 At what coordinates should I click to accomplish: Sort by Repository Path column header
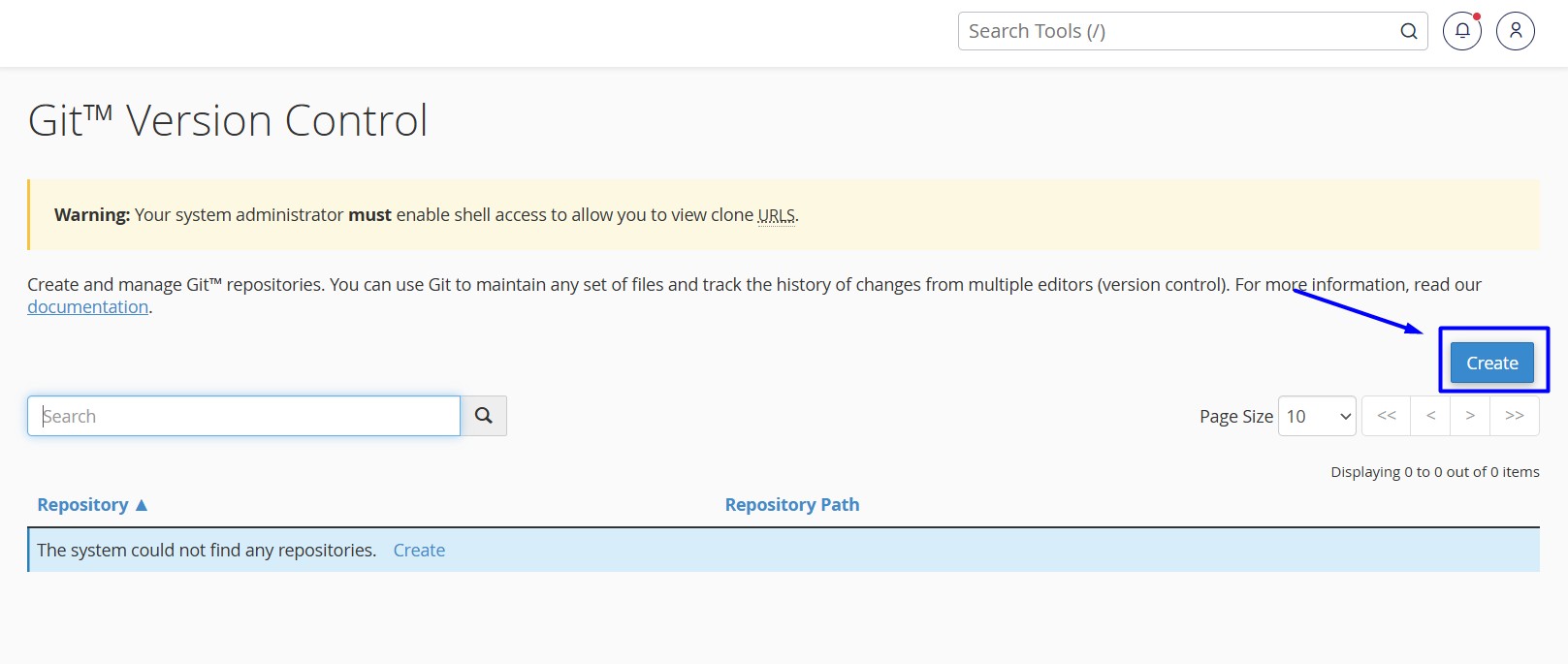[x=792, y=504]
